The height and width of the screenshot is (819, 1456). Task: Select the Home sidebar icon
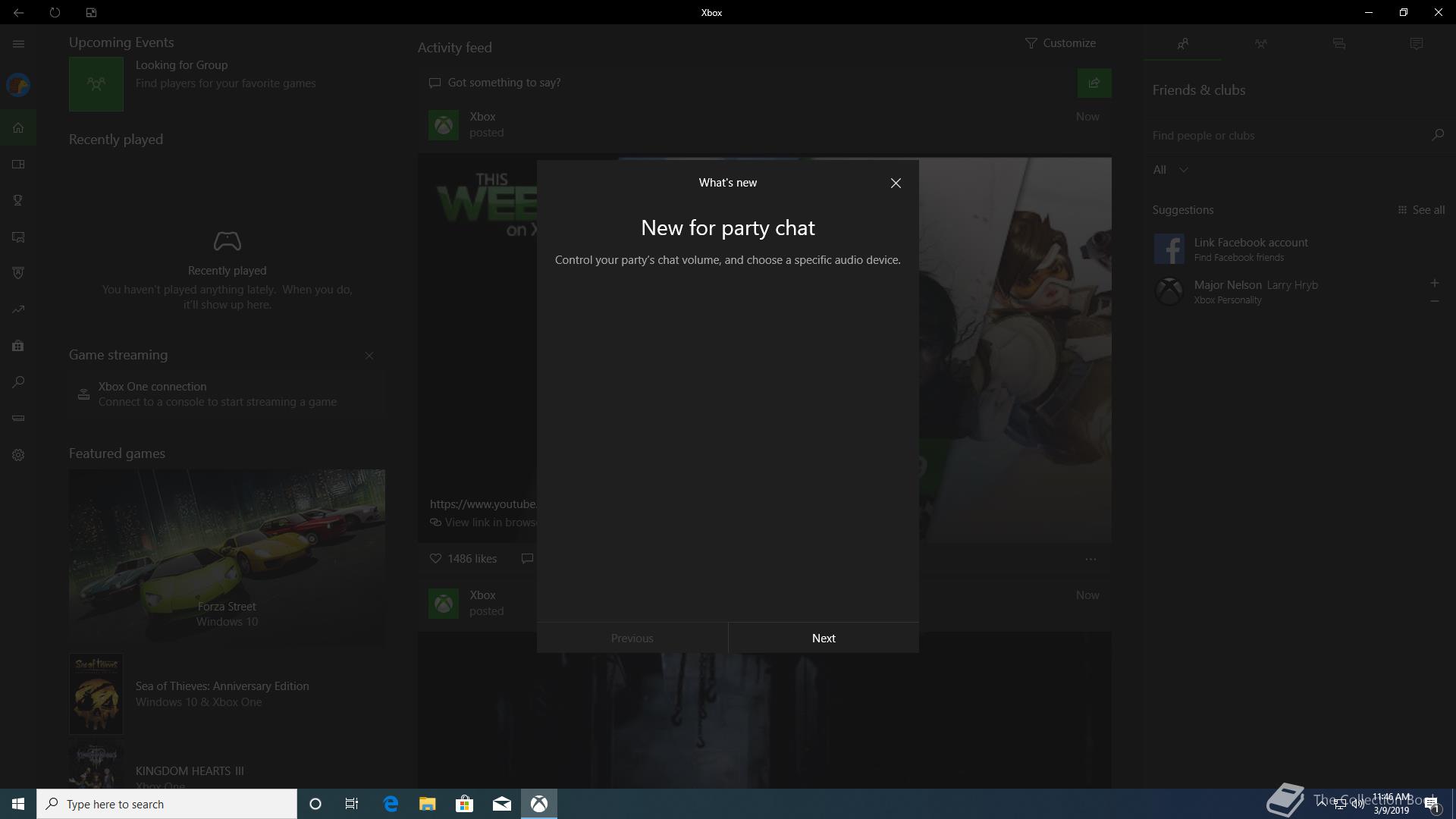18,127
